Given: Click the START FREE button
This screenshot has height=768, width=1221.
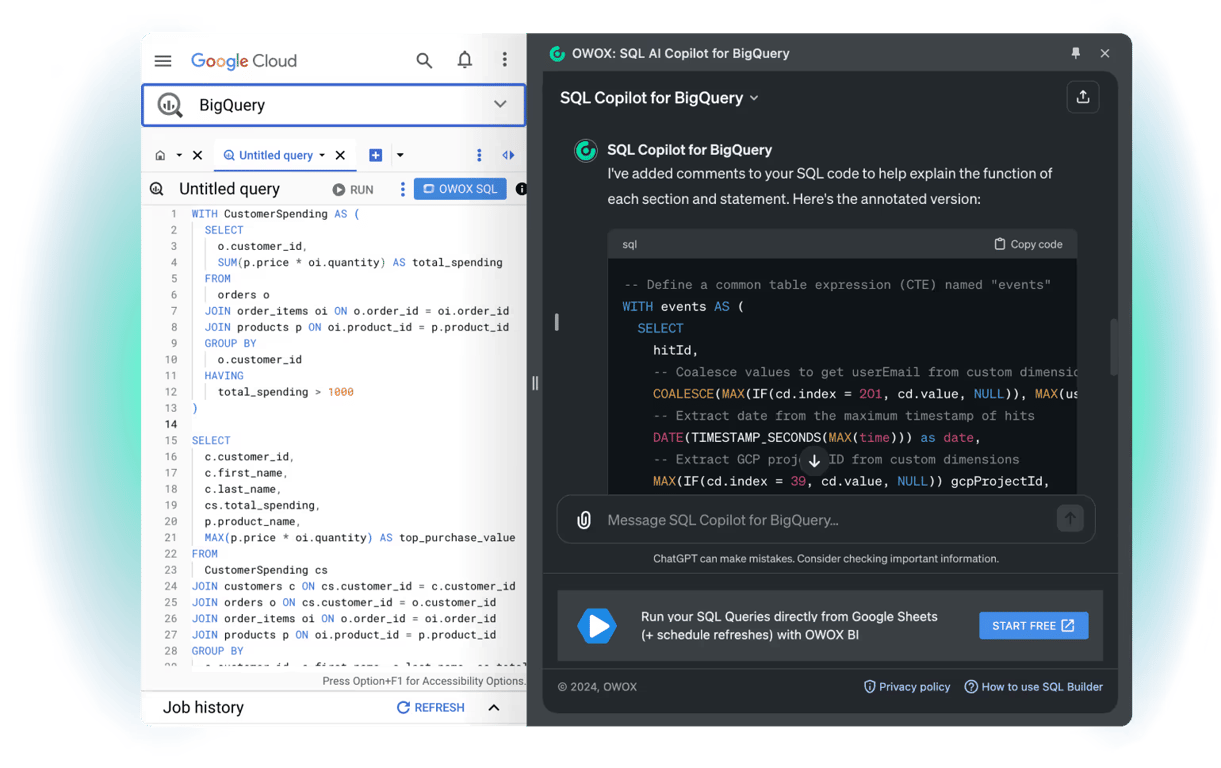Looking at the screenshot, I should [1033, 625].
